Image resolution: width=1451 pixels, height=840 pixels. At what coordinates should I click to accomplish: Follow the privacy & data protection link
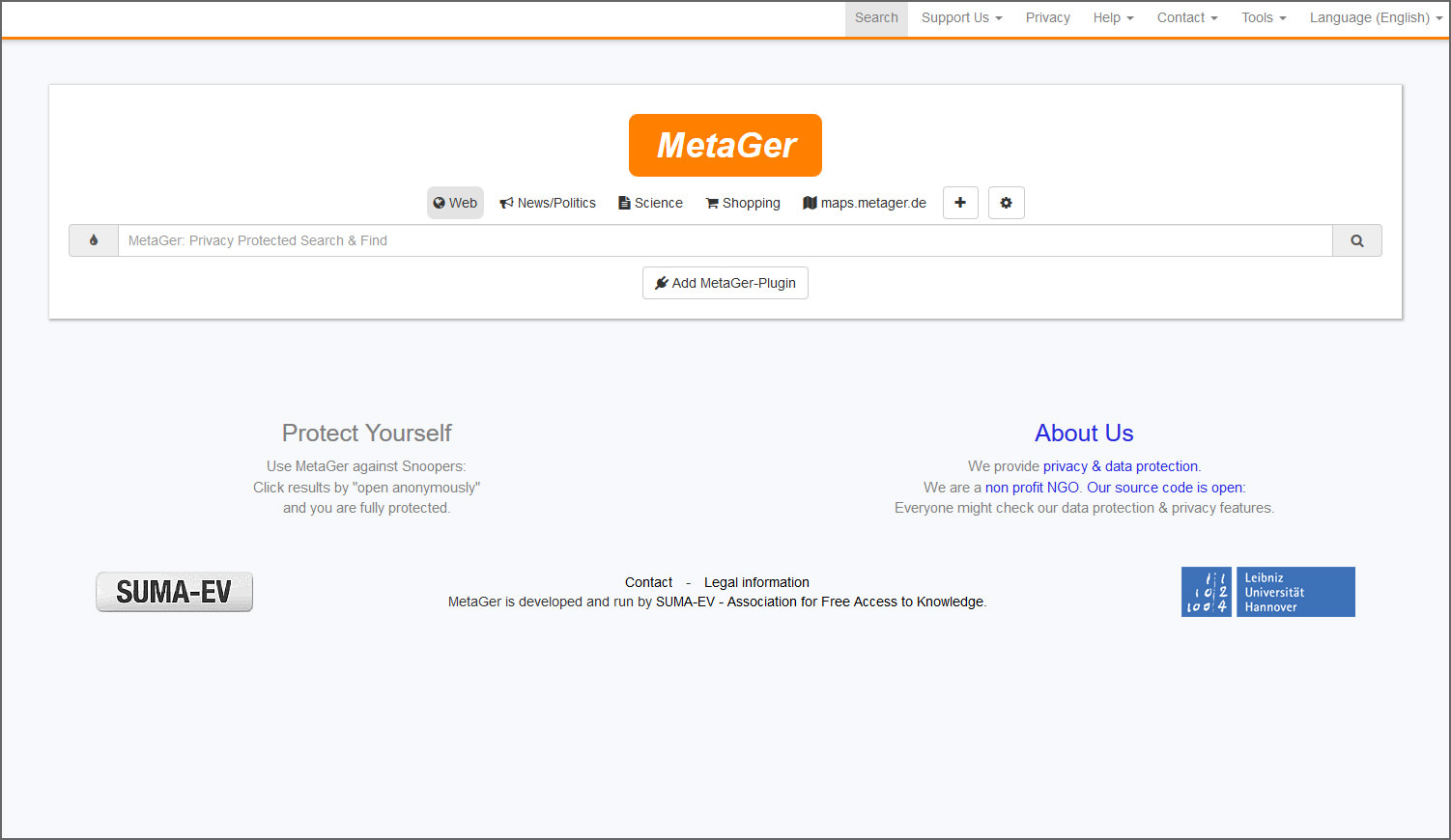(1121, 466)
